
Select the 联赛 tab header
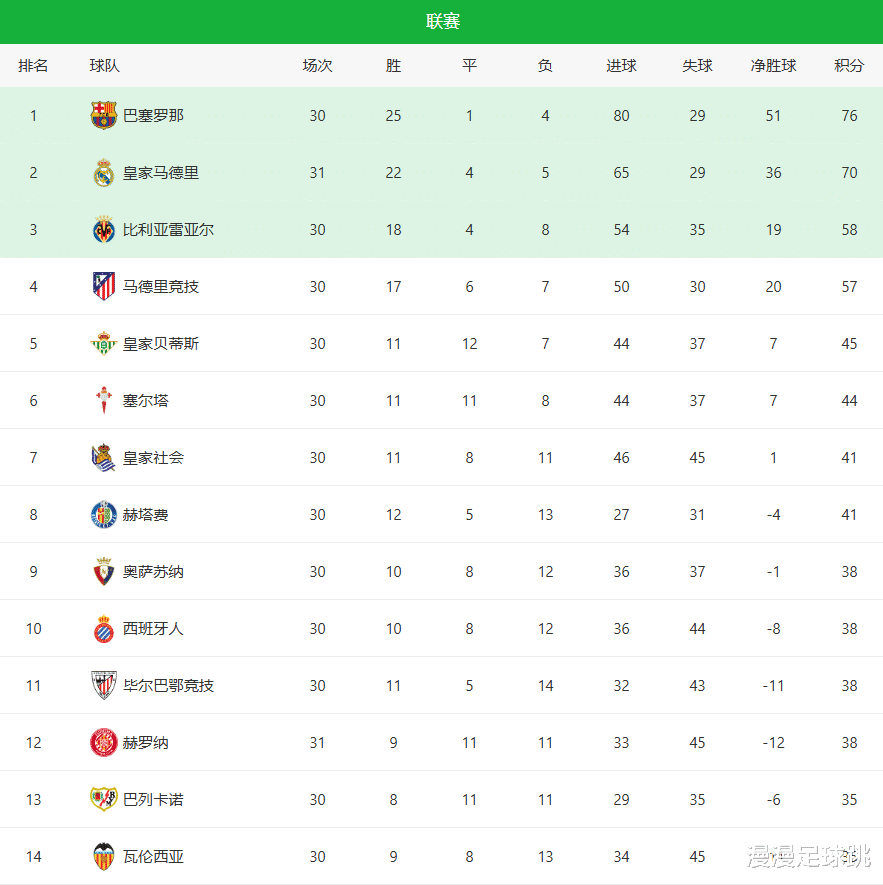tap(442, 22)
